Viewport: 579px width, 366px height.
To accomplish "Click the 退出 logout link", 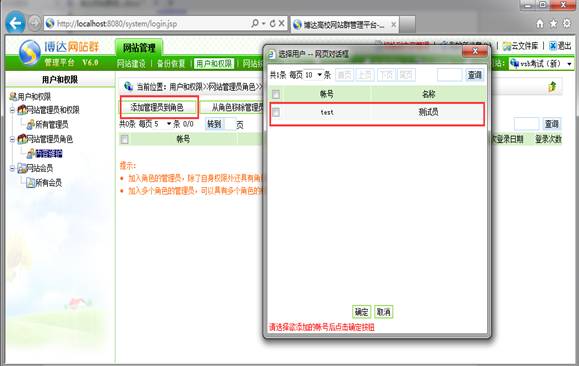I will coord(560,46).
